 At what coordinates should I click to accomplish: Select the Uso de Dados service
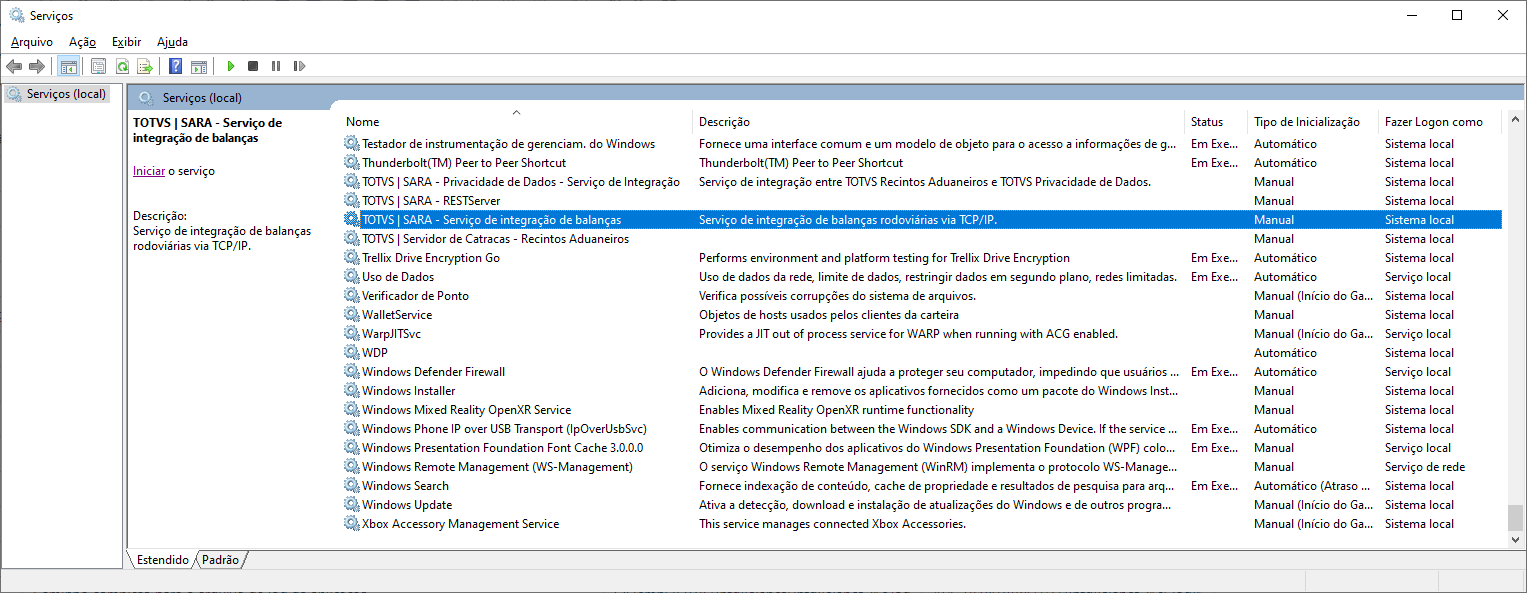tap(921, 277)
